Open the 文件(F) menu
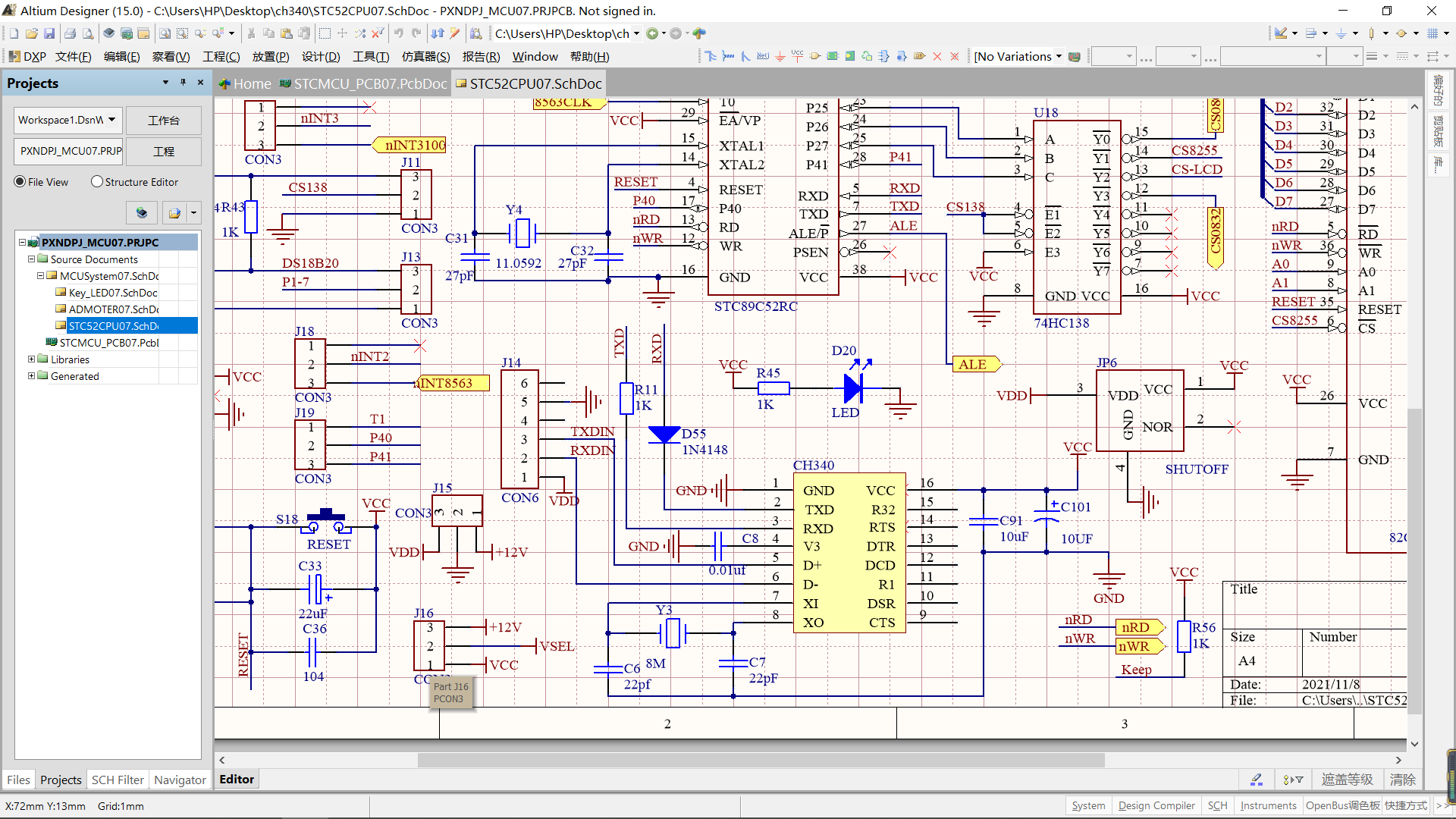 (x=74, y=57)
